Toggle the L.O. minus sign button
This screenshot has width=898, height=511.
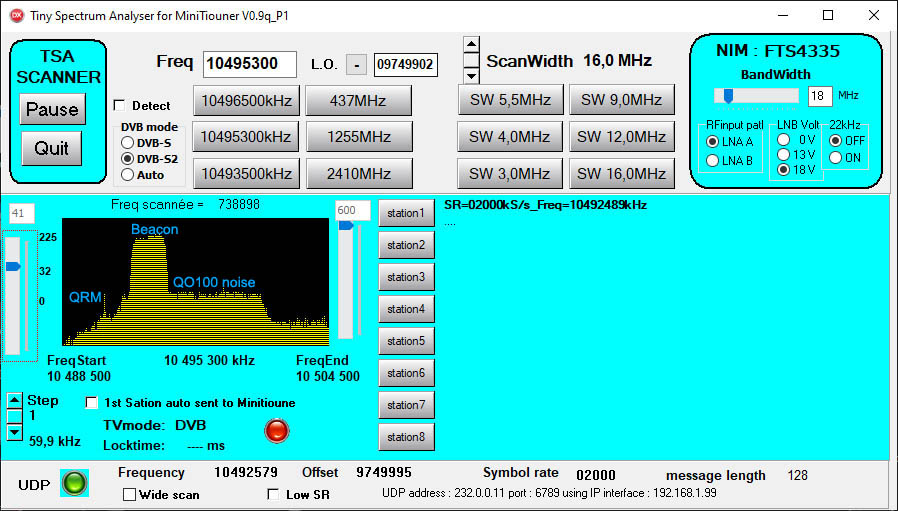pyautogui.click(x=356, y=65)
